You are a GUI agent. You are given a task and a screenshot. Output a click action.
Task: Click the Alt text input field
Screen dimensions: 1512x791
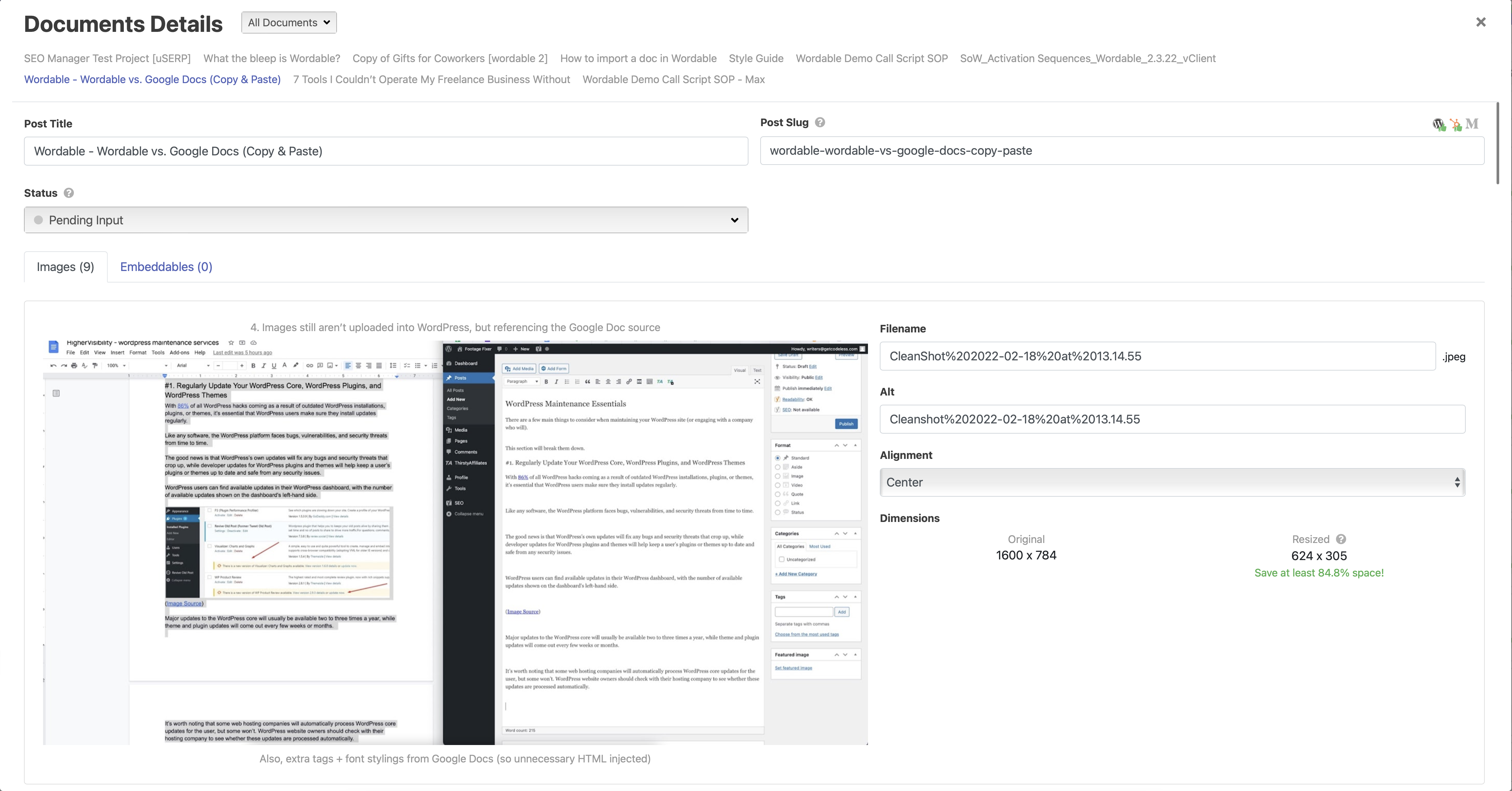[1171, 419]
